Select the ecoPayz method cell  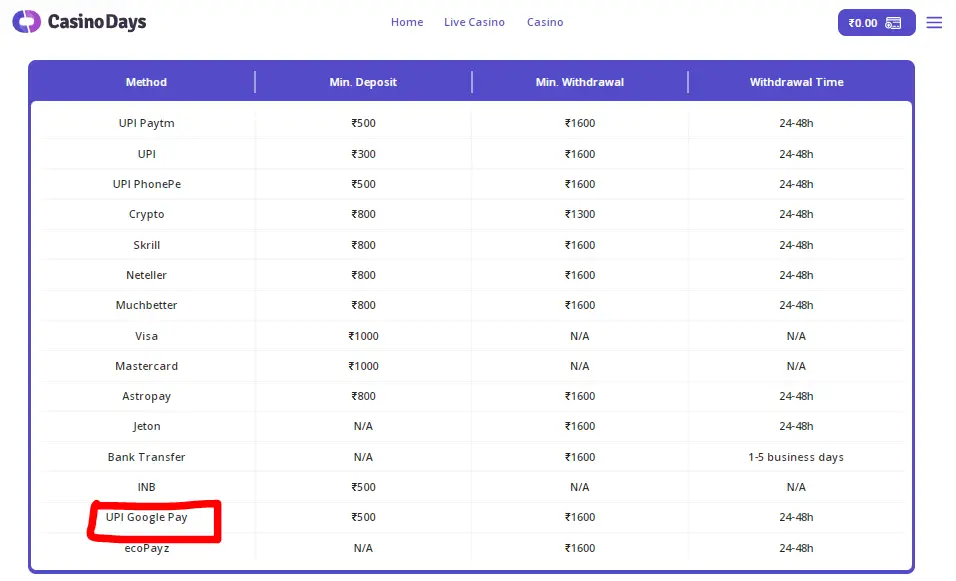click(147, 548)
